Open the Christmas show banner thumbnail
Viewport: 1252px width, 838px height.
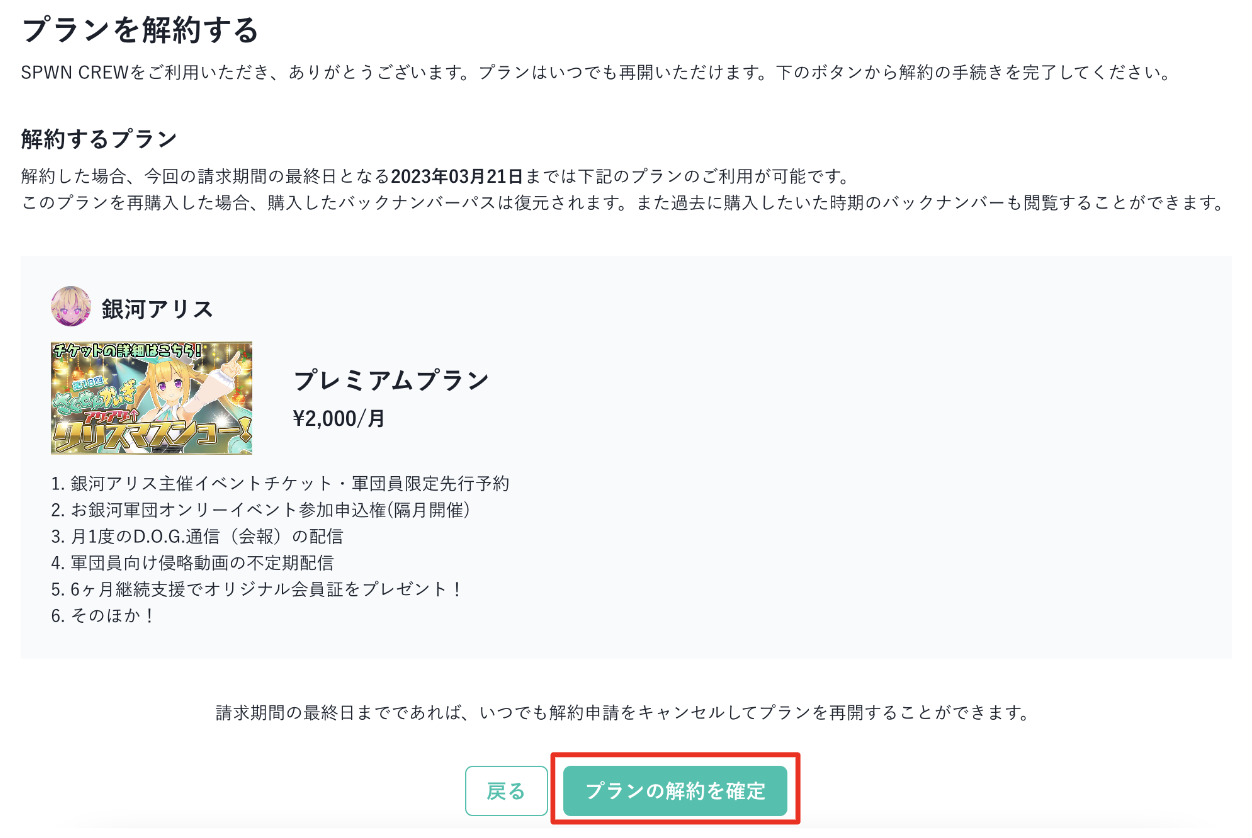point(152,398)
